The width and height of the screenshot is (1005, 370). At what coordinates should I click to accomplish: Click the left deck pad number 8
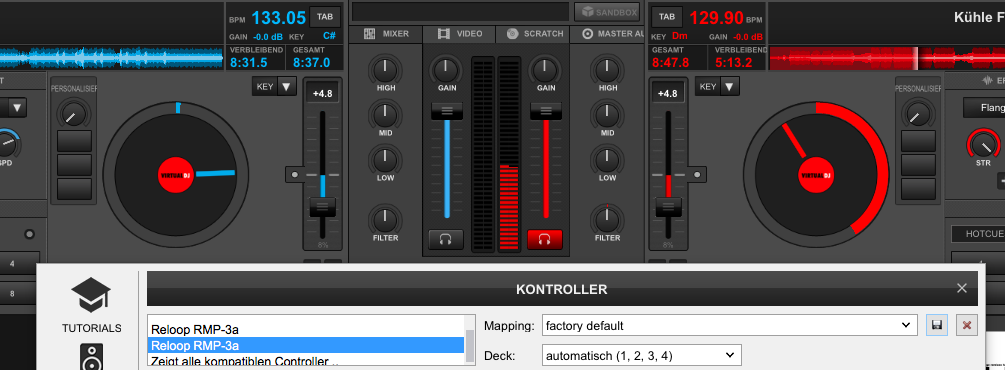point(13,293)
